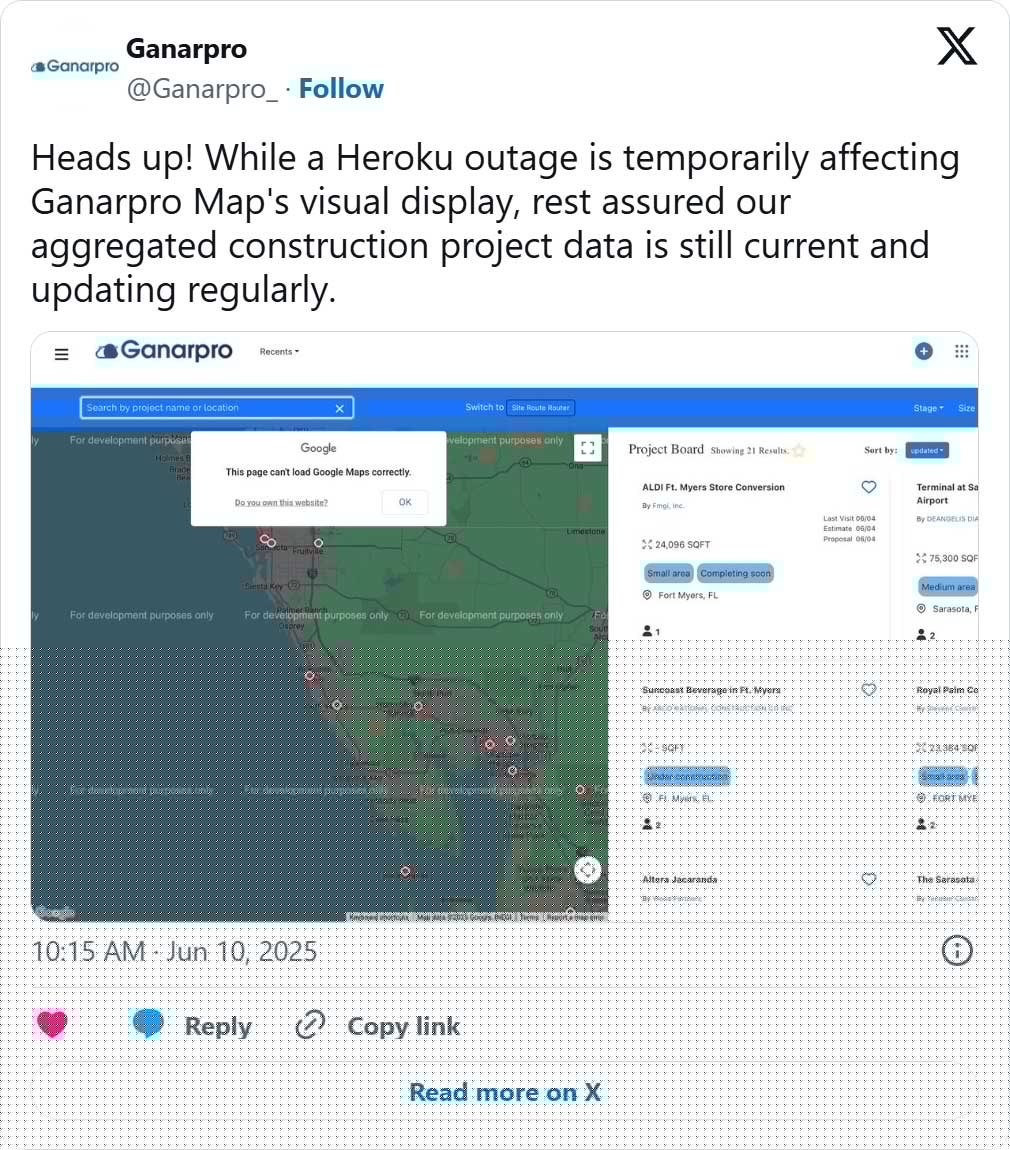Switch to Site Route Router
The width and height of the screenshot is (1010, 1150).
(x=541, y=408)
